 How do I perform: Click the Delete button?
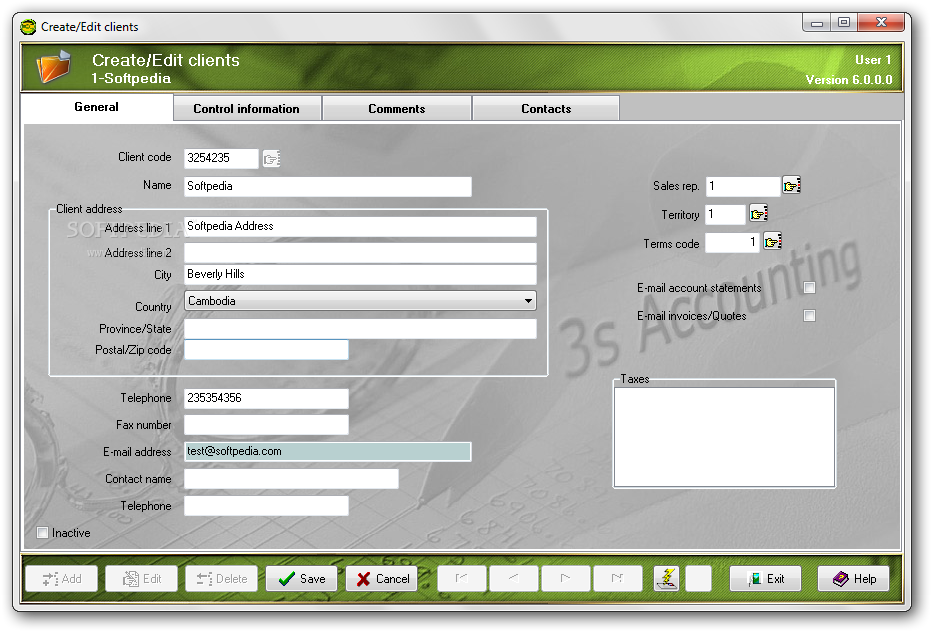click(x=221, y=578)
